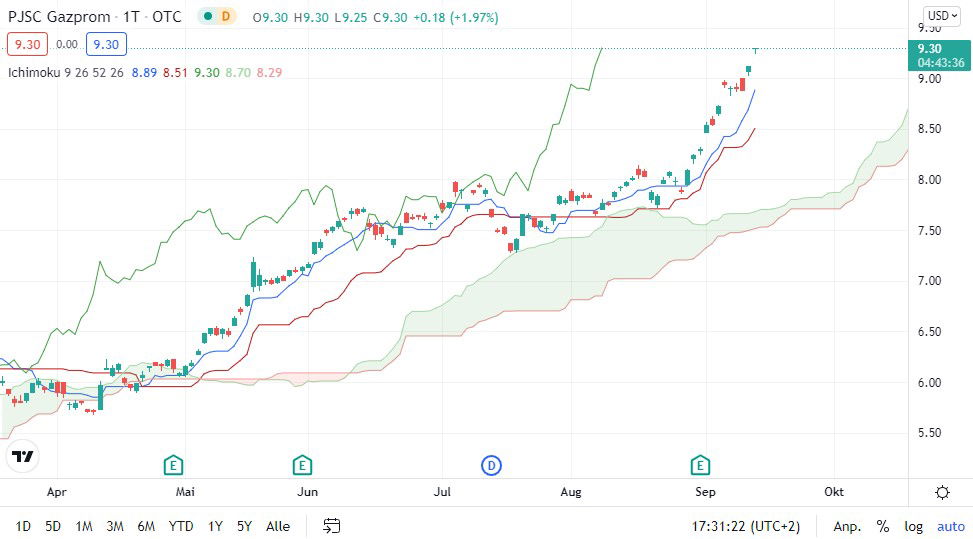Click the blue dividend marker in July
This screenshot has height=539, width=973.
(491, 465)
